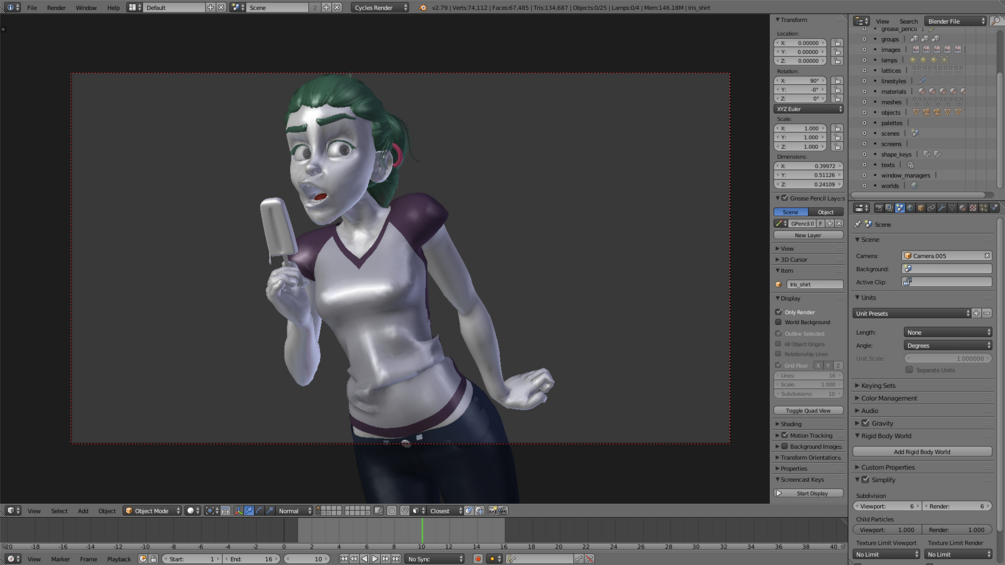
Task: Click the timeline ruler at frame 10
Action: tap(422, 546)
